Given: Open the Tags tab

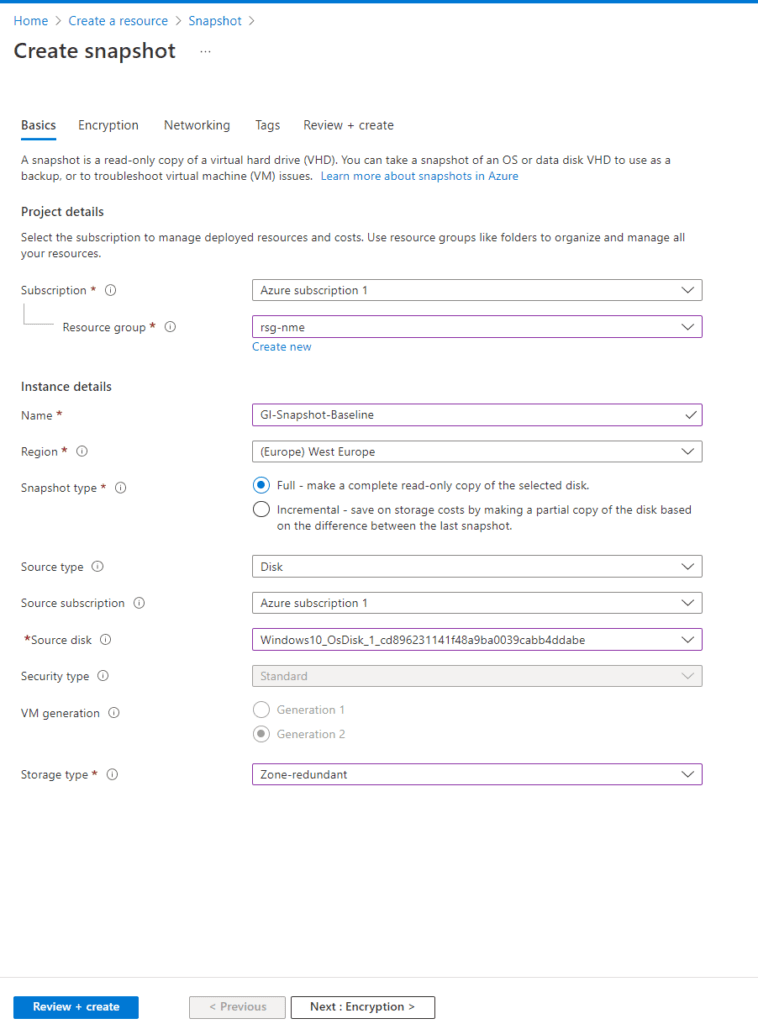Looking at the screenshot, I should pos(267,125).
